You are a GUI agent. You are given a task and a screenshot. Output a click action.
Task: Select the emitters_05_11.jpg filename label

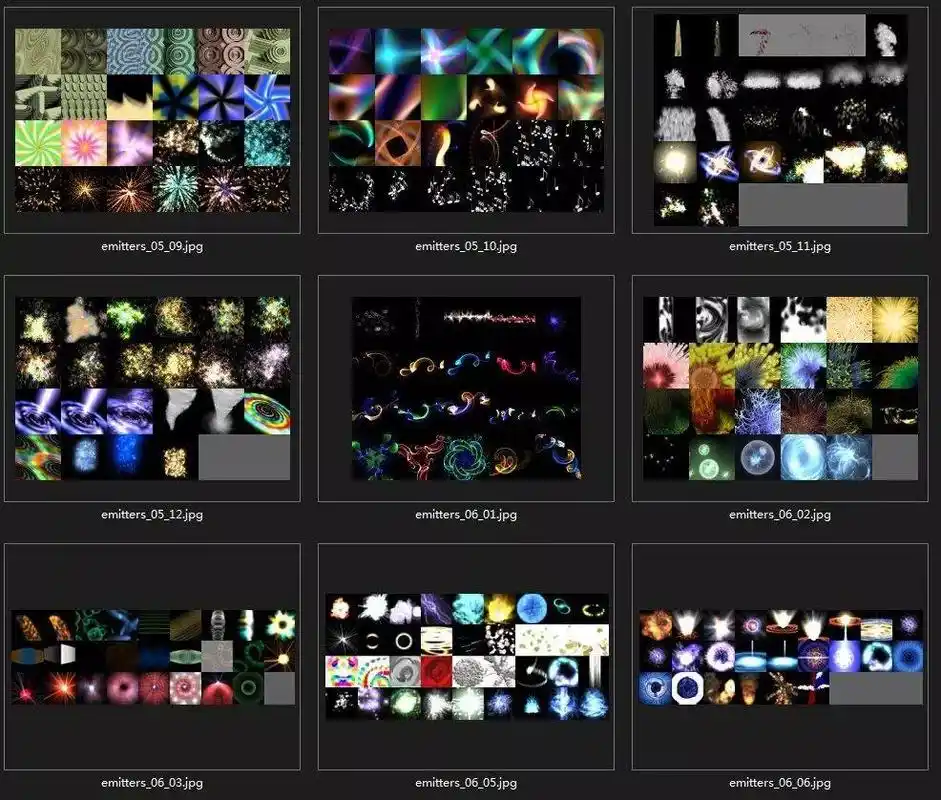point(781,245)
